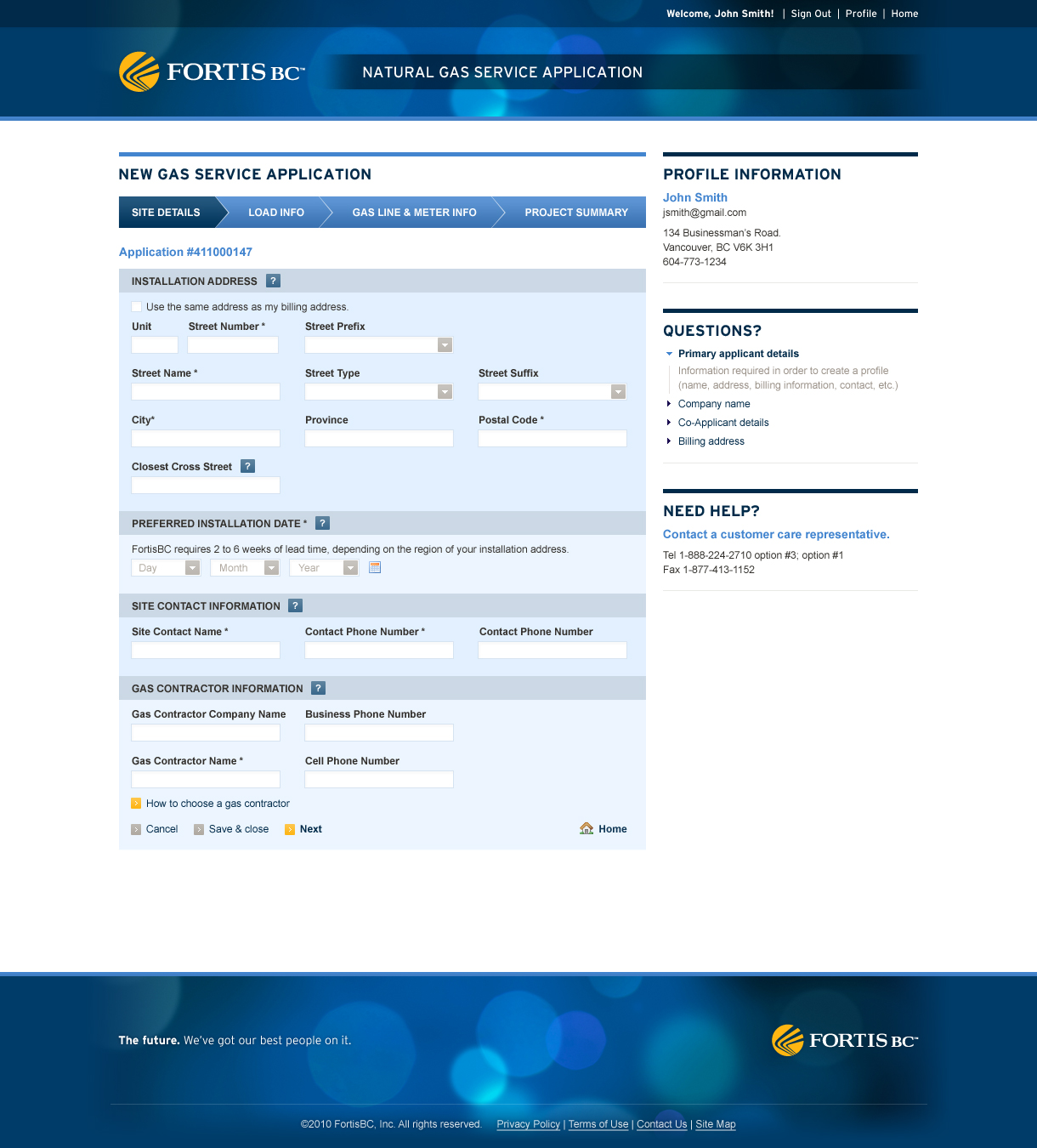Open the Street Suffix dropdown
This screenshot has height=1148, width=1037.
(x=552, y=391)
